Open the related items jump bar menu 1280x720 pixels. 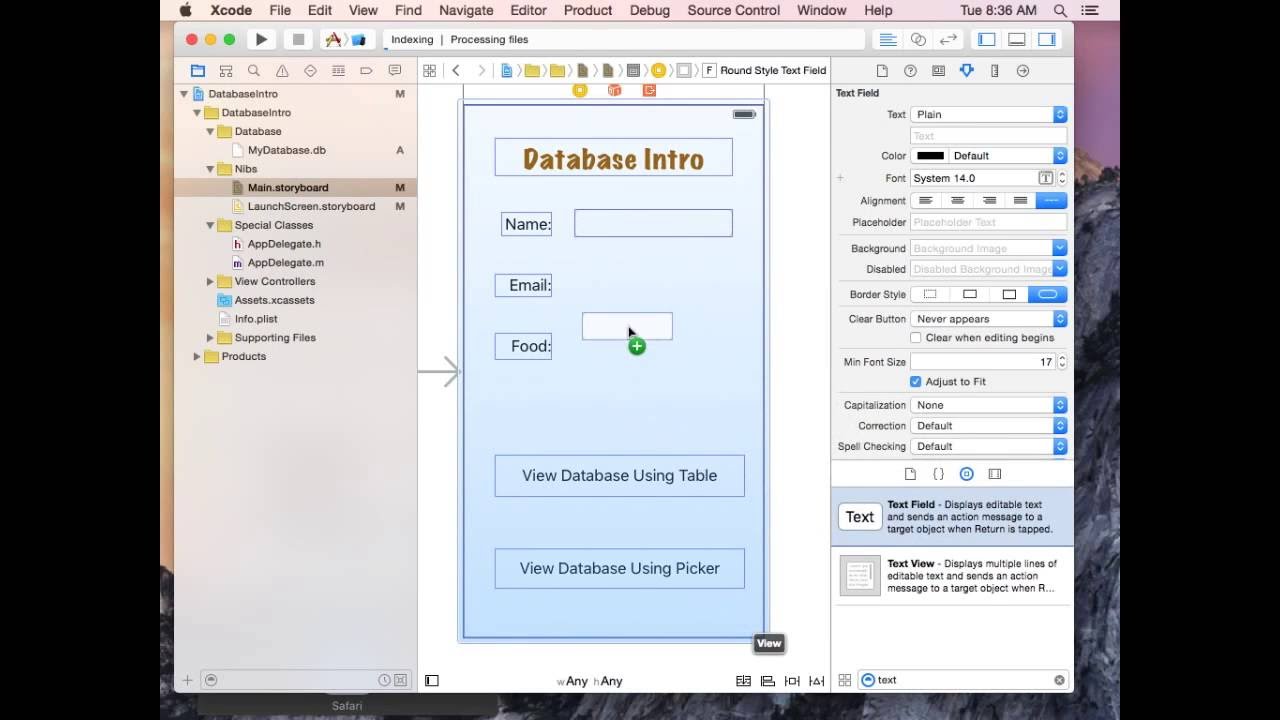pyautogui.click(x=429, y=71)
